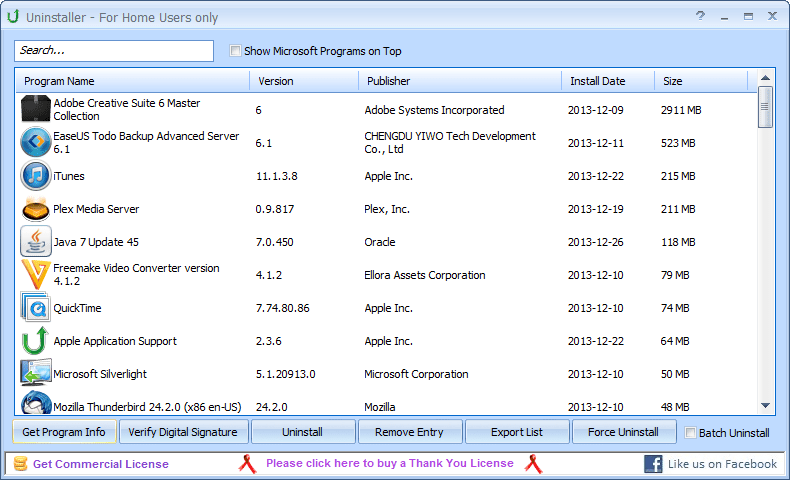Viewport: 790px width, 480px height.
Task: Click the Force Uninstall button
Action: 622,432
